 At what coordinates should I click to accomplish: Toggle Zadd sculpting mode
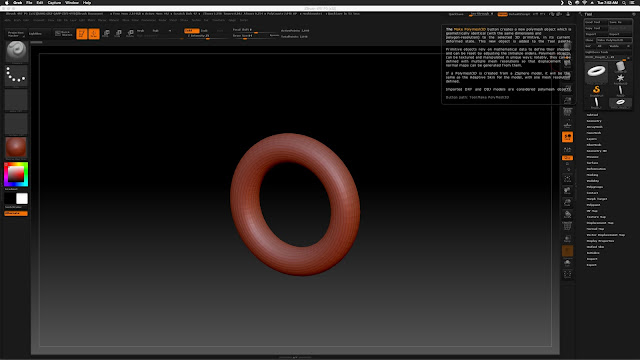[x=191, y=31]
